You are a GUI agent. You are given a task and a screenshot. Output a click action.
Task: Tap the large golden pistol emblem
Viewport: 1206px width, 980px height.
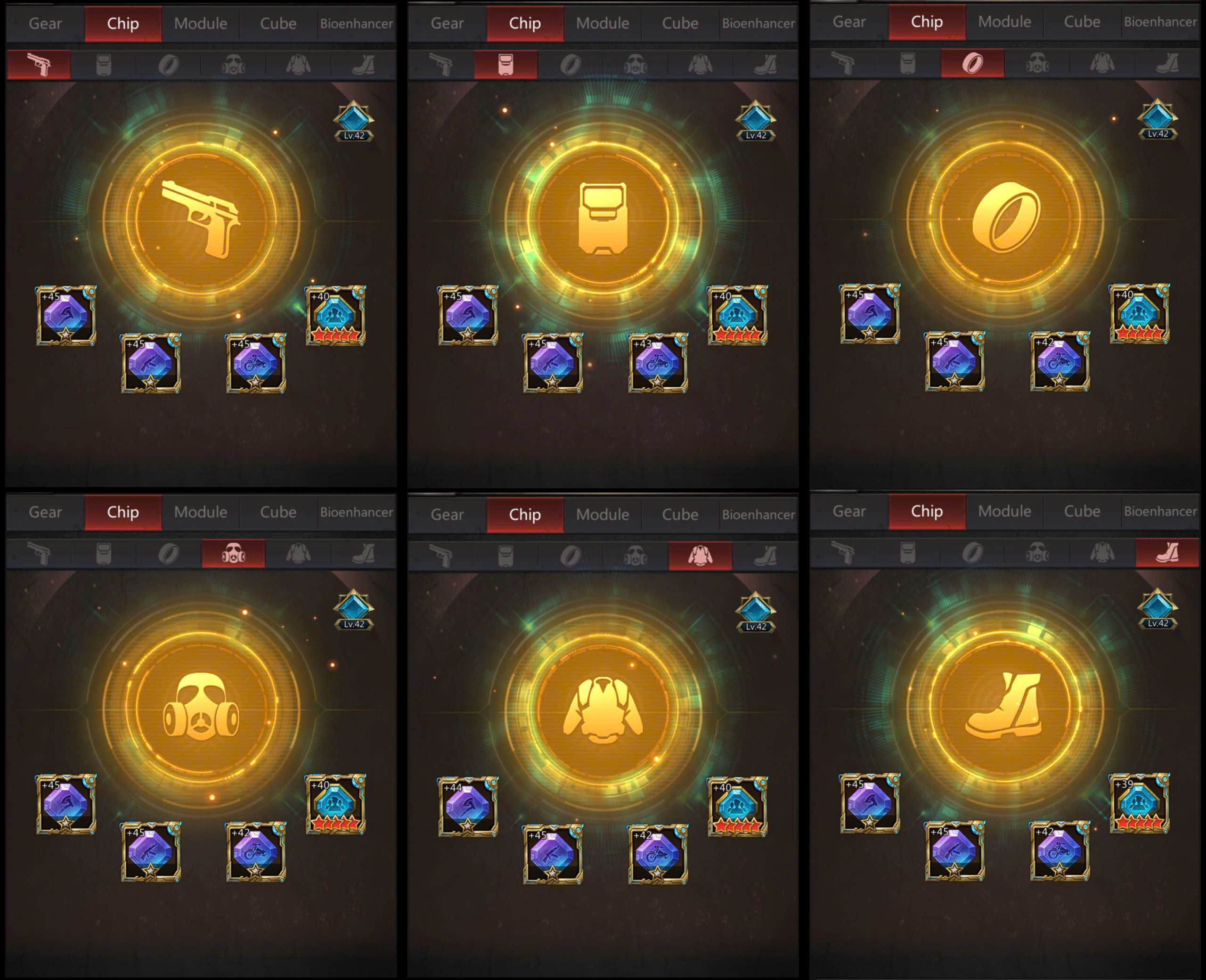[201, 219]
